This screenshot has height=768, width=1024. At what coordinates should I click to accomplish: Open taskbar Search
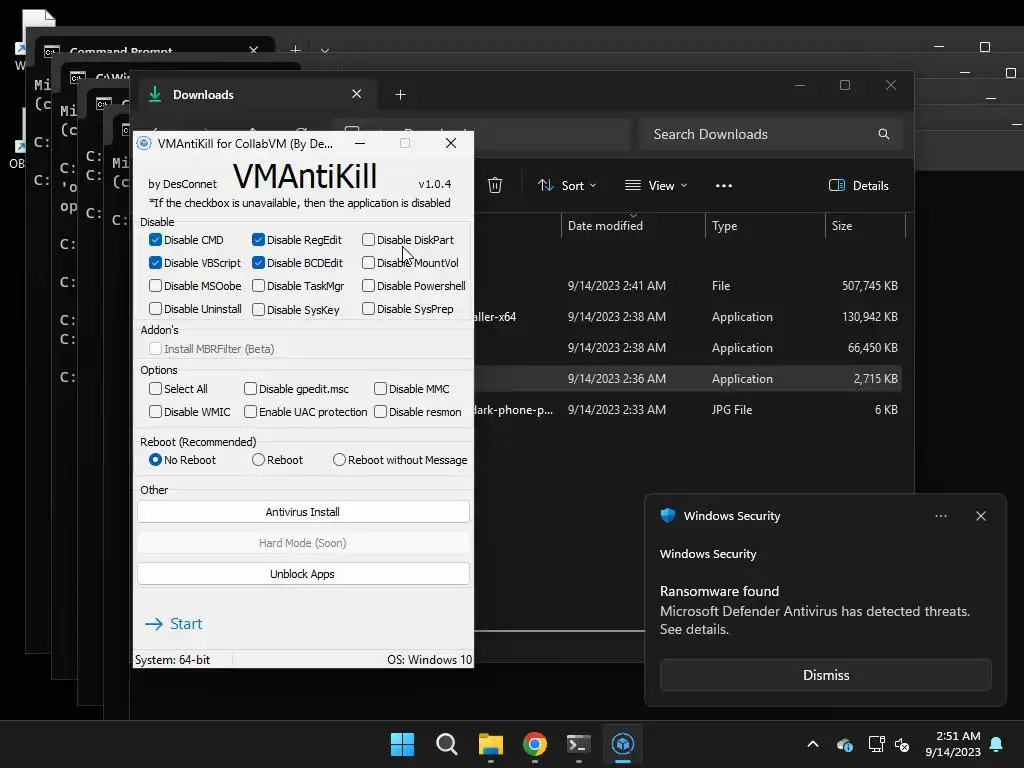[447, 744]
